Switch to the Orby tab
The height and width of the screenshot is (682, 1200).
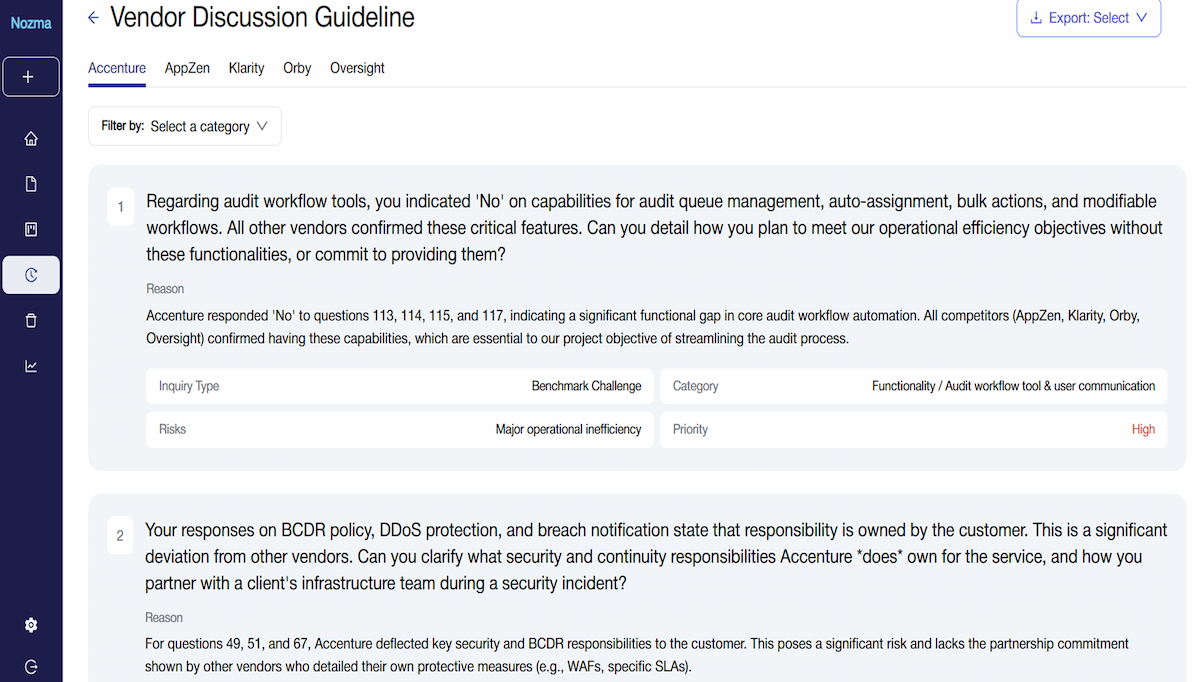(297, 68)
